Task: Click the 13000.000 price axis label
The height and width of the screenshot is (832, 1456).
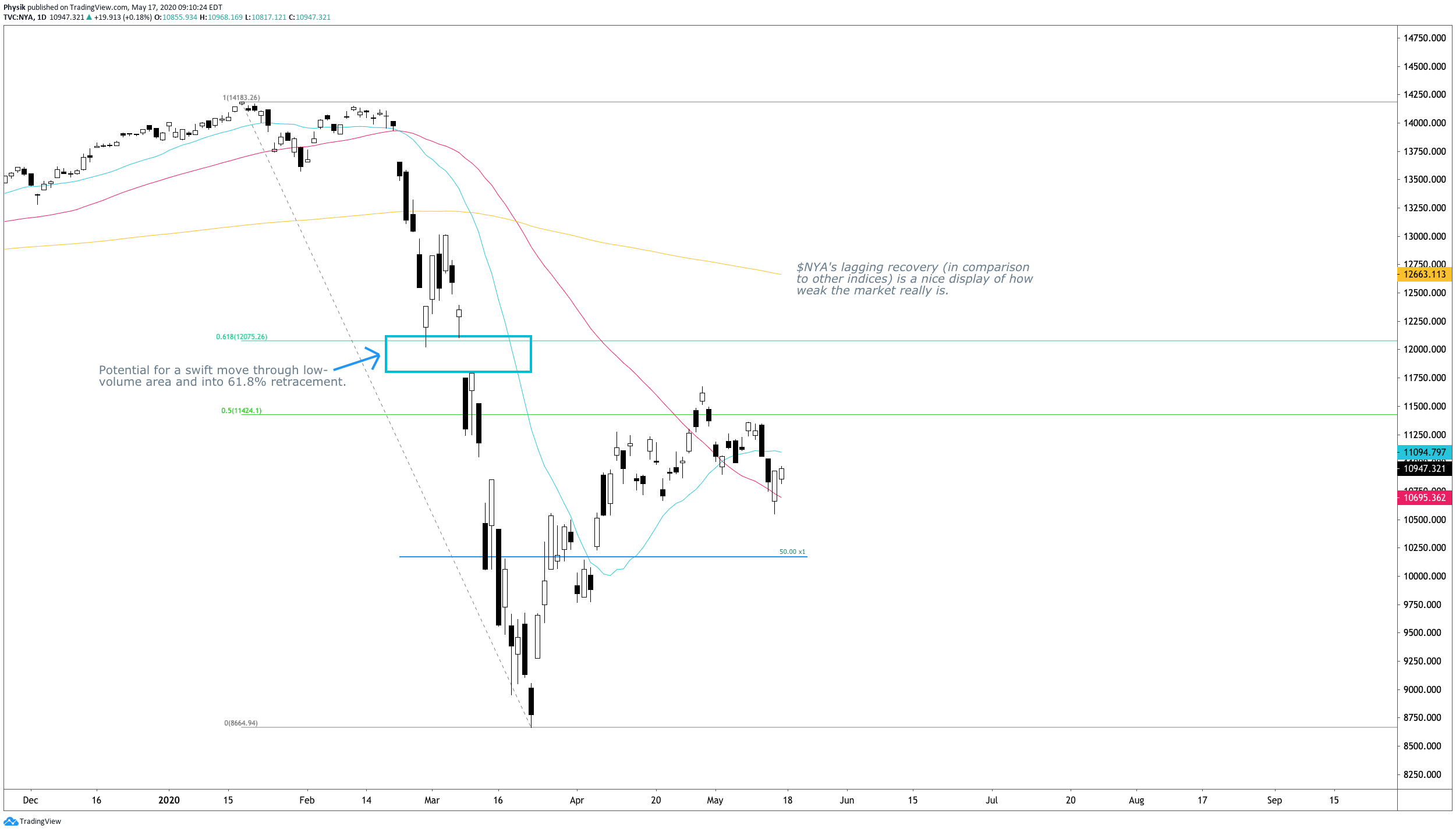Action: (x=1425, y=236)
